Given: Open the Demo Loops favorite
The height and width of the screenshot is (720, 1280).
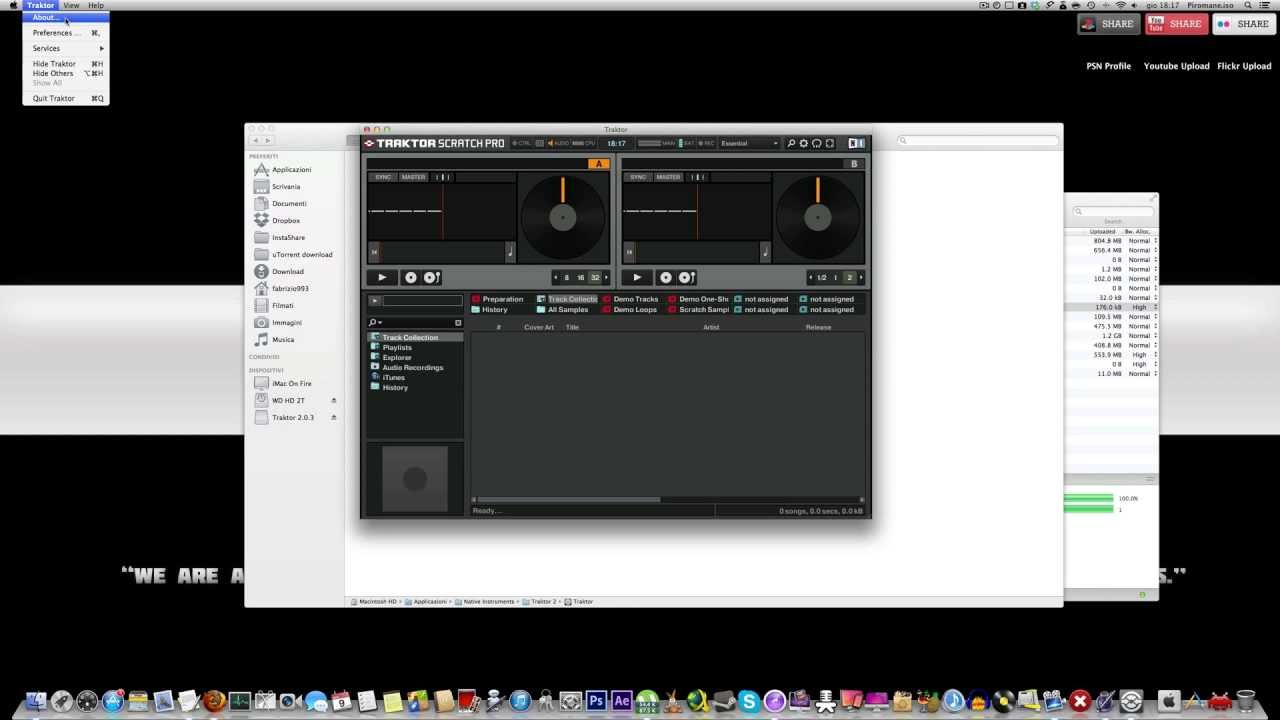Looking at the screenshot, I should click(629, 310).
